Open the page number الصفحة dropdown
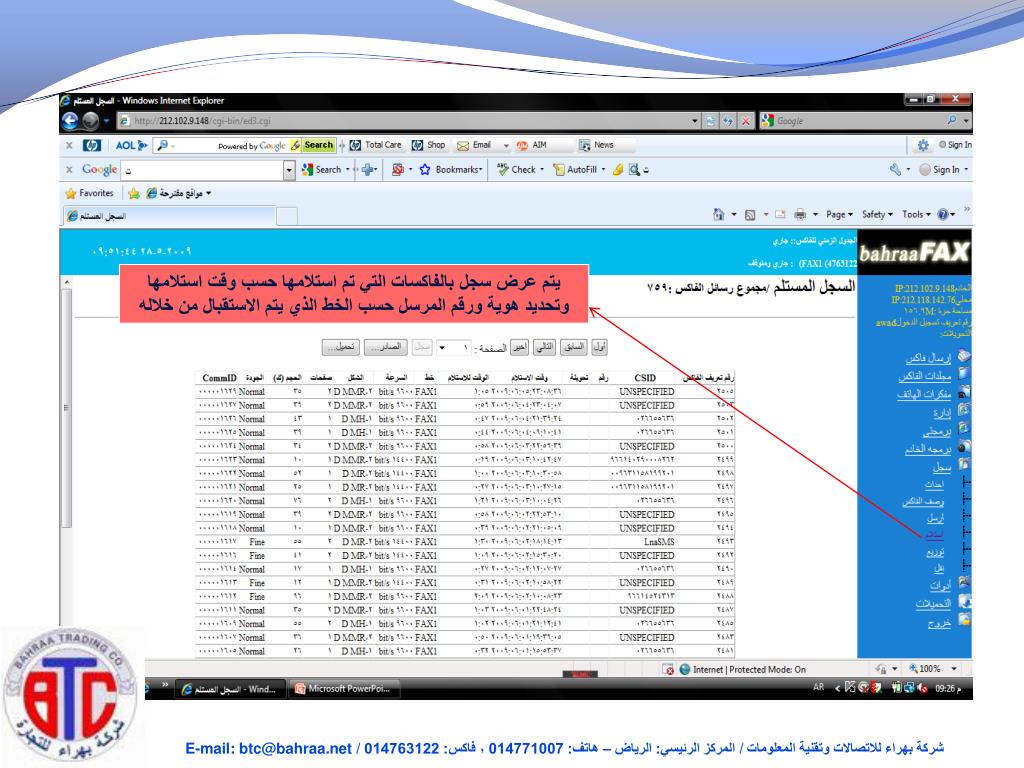The image size is (1024, 768). tap(453, 347)
